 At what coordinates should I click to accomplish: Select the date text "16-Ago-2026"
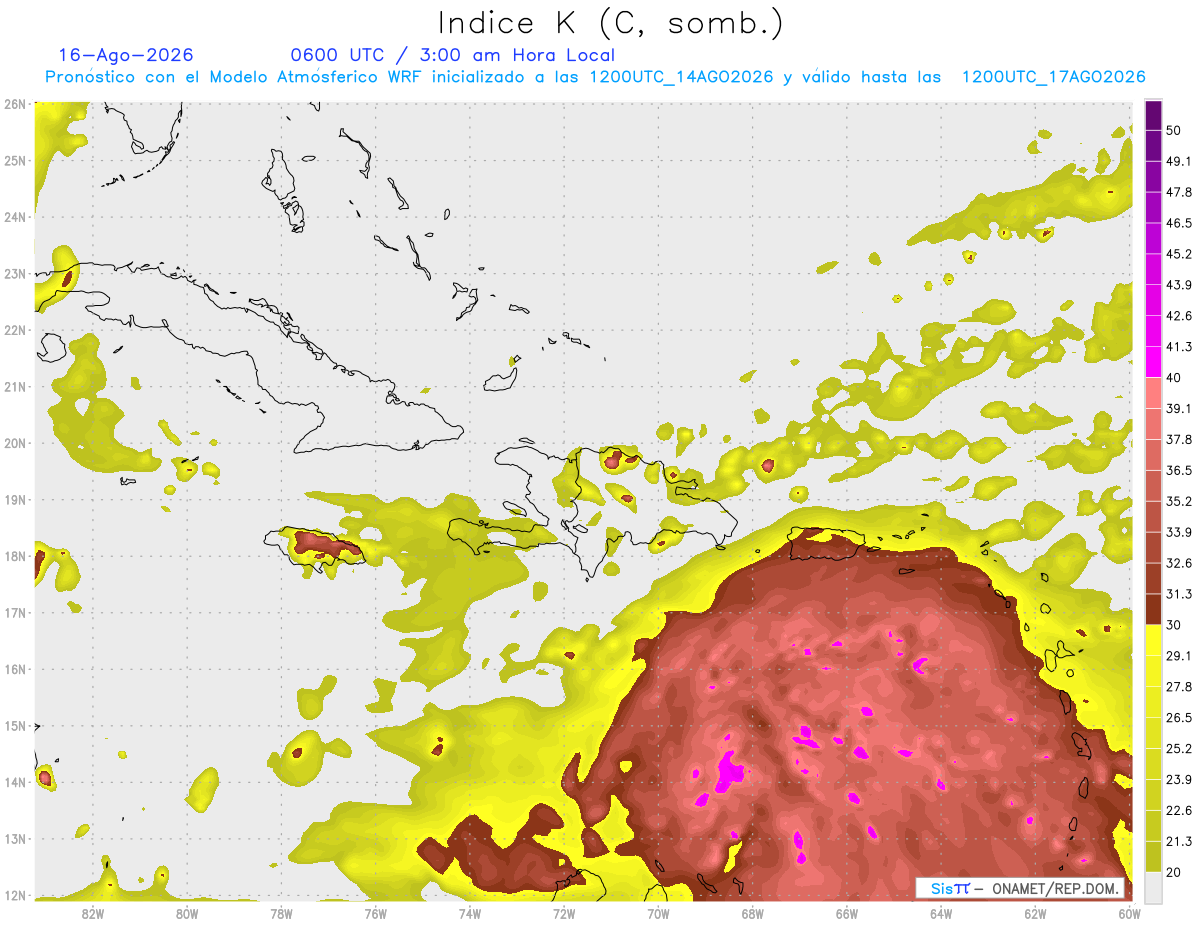pos(126,55)
